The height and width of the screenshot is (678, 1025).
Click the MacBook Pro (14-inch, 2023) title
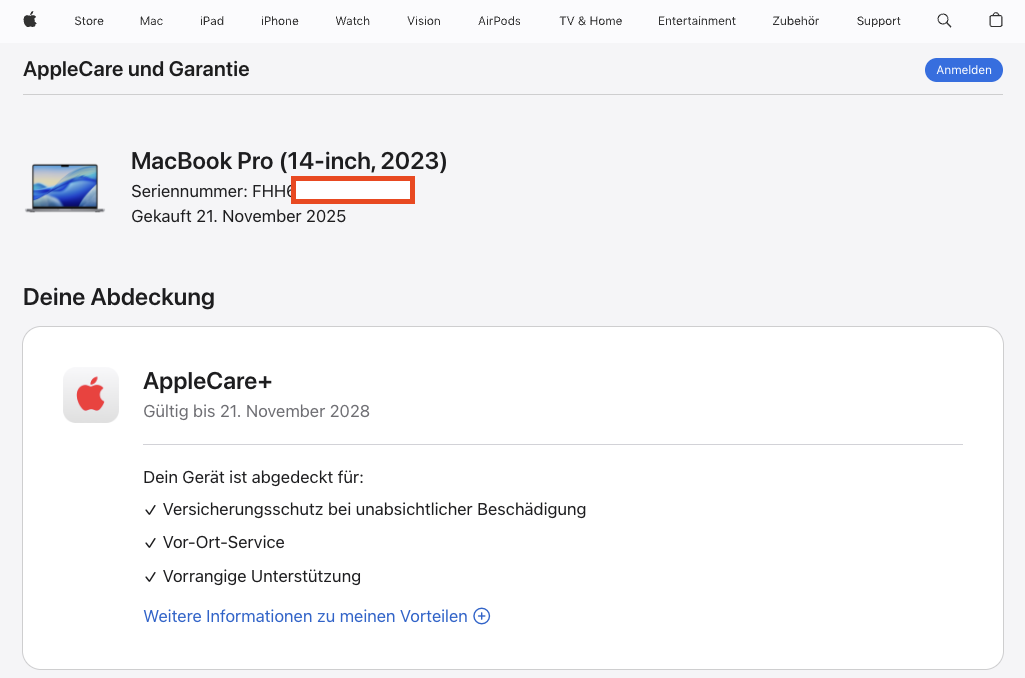pos(289,161)
